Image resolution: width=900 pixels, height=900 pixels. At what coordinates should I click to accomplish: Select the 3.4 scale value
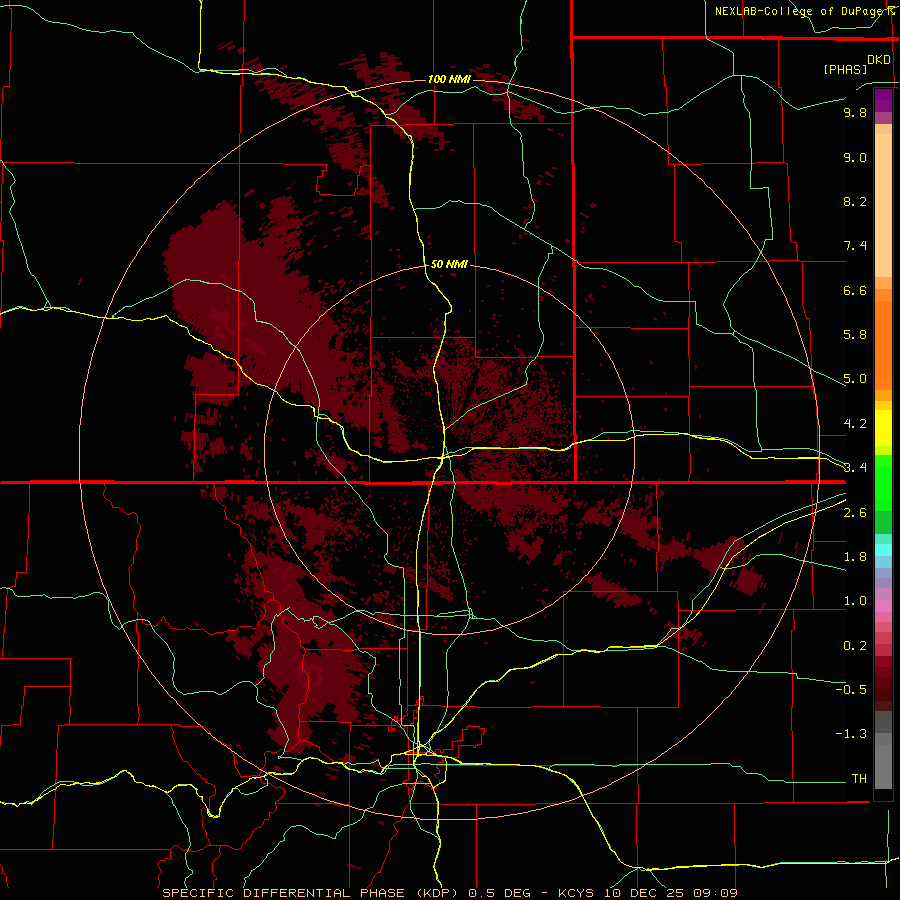(x=855, y=467)
